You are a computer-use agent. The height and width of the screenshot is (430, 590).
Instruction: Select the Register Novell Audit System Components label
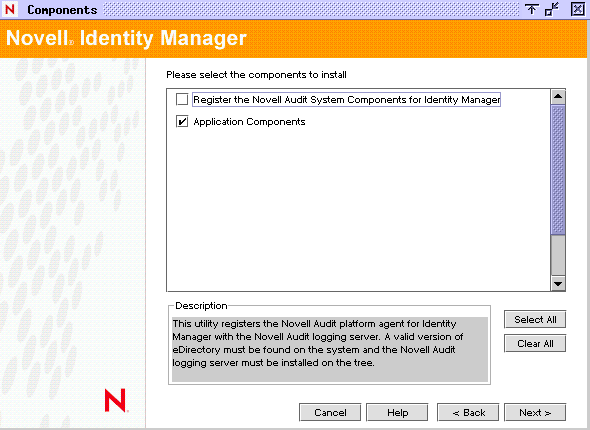pos(347,99)
